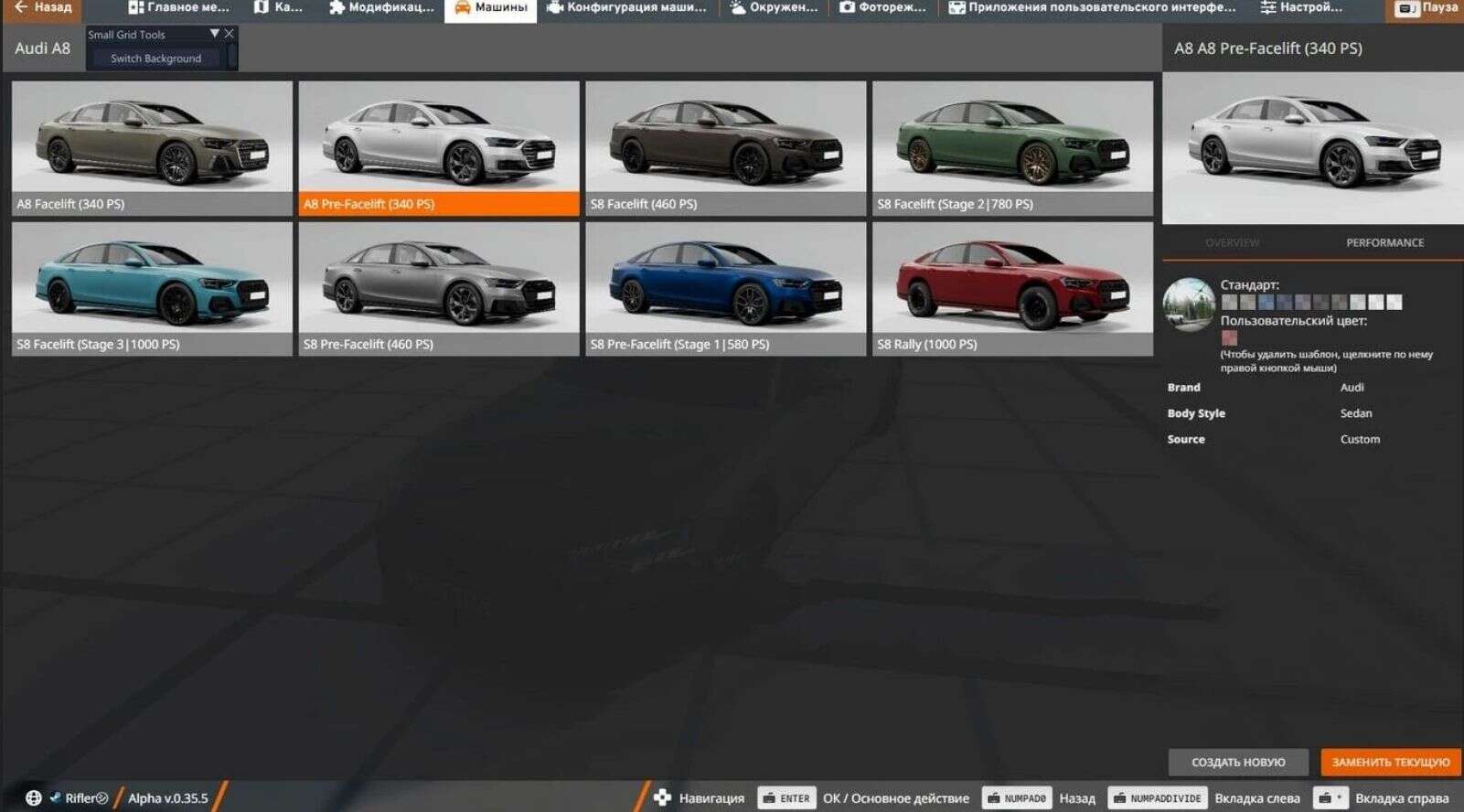Open Модификации puzzle-piece tab

coord(337,8)
